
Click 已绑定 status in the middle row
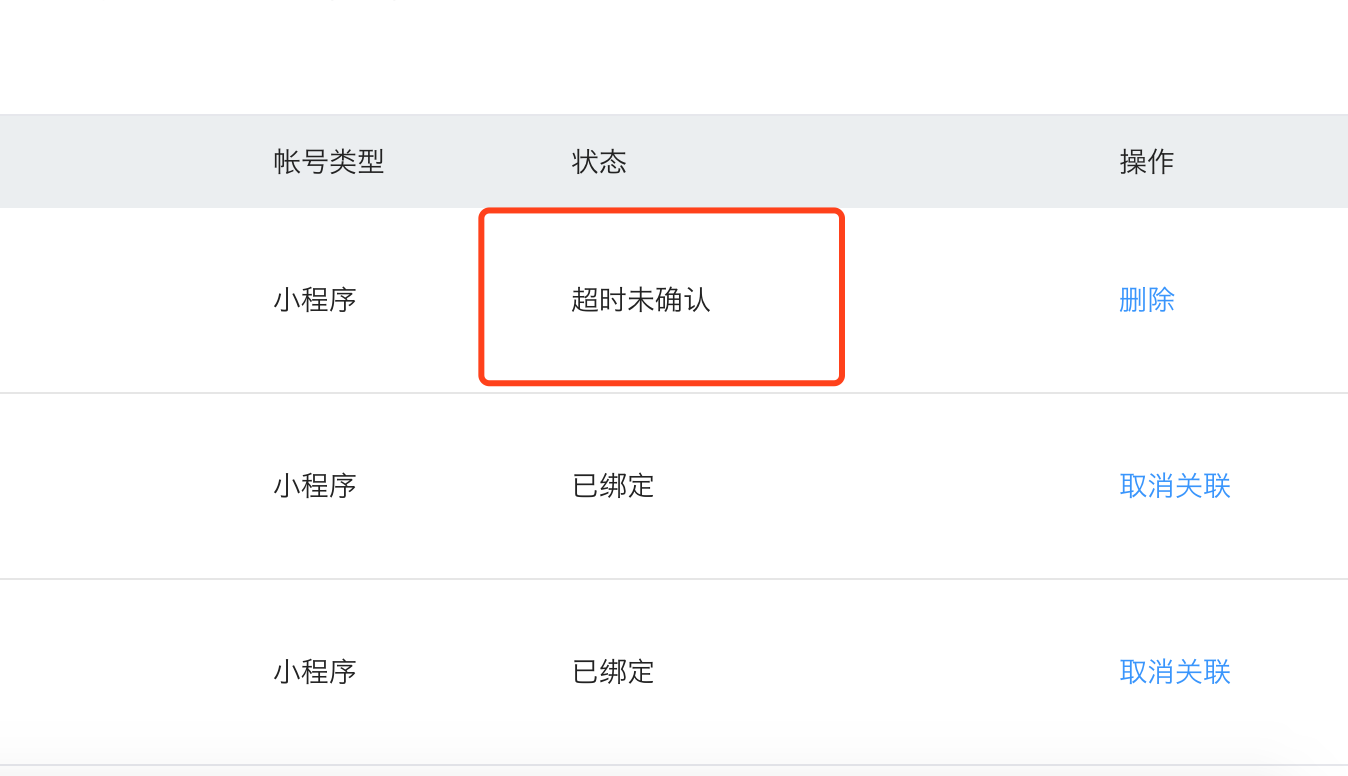tap(613, 486)
